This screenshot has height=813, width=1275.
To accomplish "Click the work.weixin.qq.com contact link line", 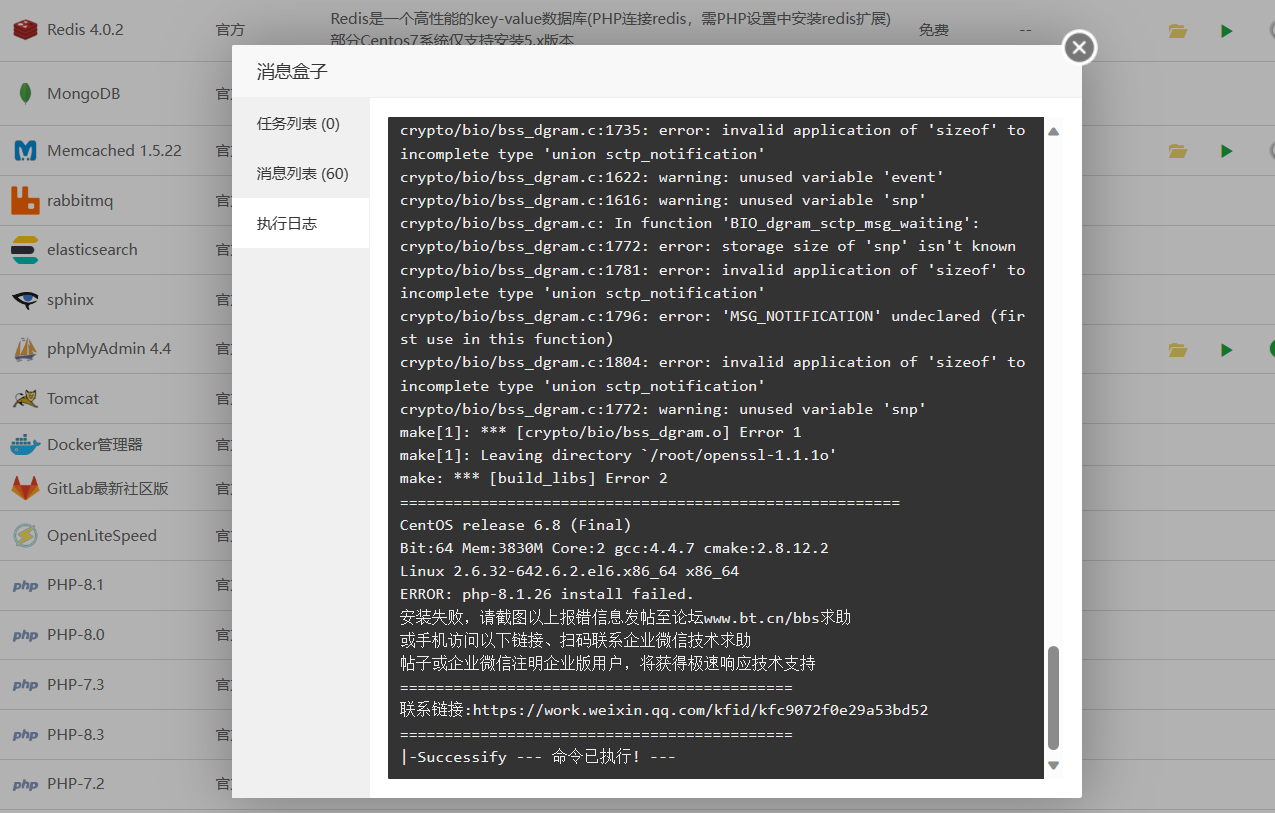I will point(664,711).
